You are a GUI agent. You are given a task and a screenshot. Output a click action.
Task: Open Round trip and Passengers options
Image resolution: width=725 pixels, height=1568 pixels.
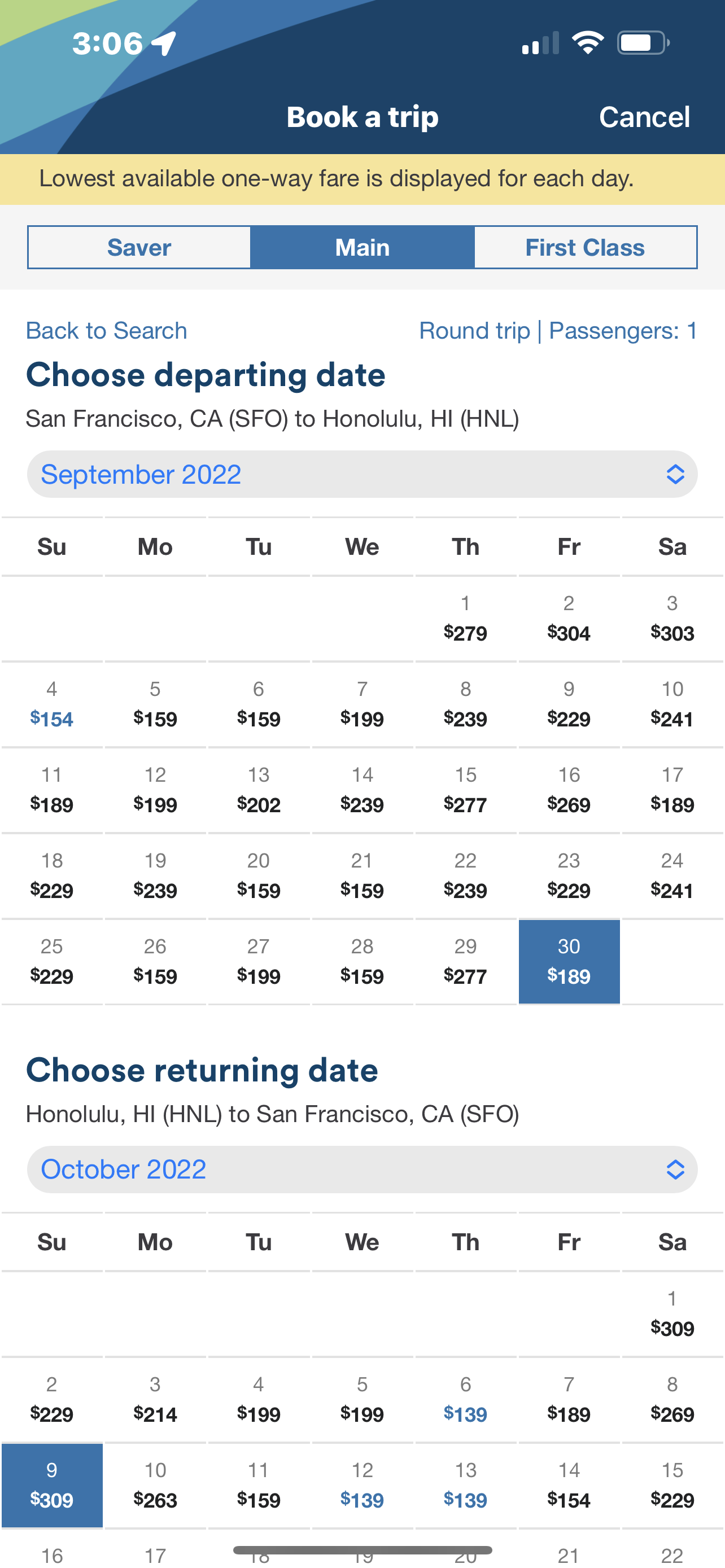tap(558, 331)
